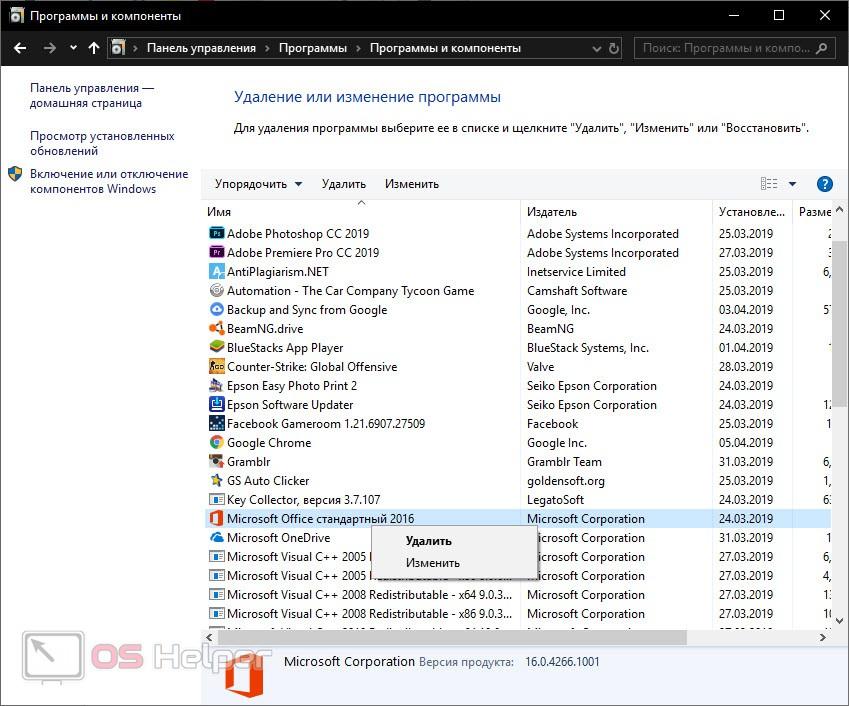Image resolution: width=849 pixels, height=706 pixels.
Task: Click the vertical scrollbar down arrow
Action: [x=839, y=621]
